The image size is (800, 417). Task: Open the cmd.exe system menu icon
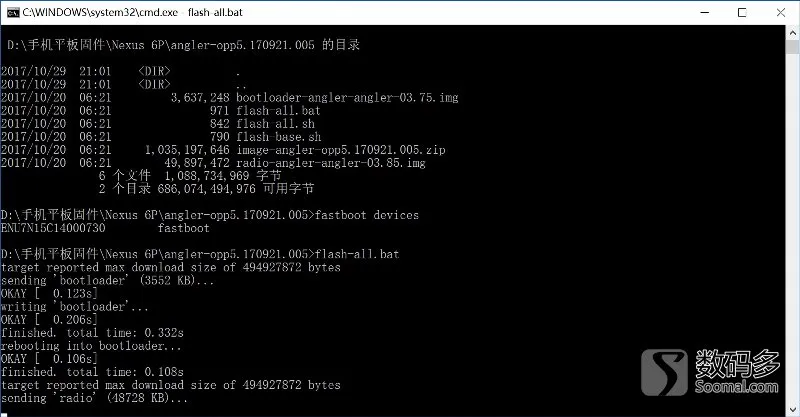click(x=13, y=12)
